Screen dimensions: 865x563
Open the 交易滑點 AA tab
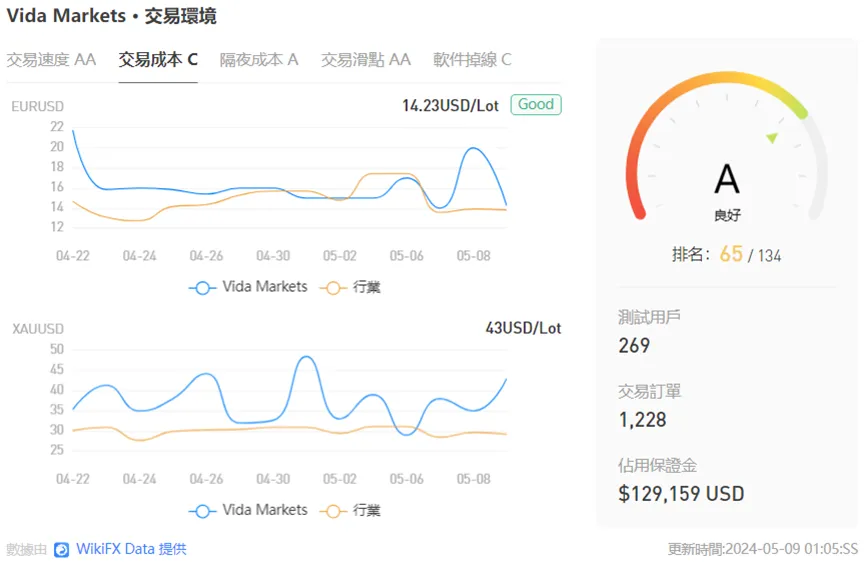366,60
